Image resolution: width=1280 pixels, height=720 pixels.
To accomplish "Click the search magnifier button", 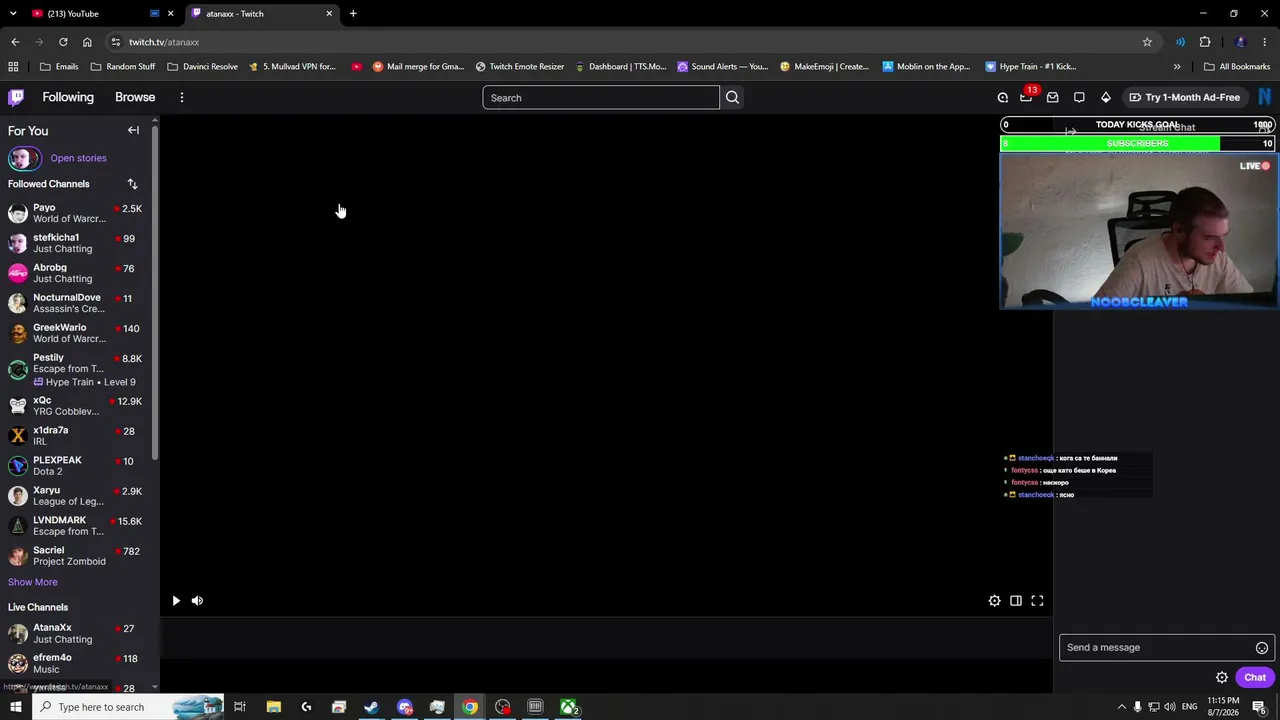I will (732, 97).
